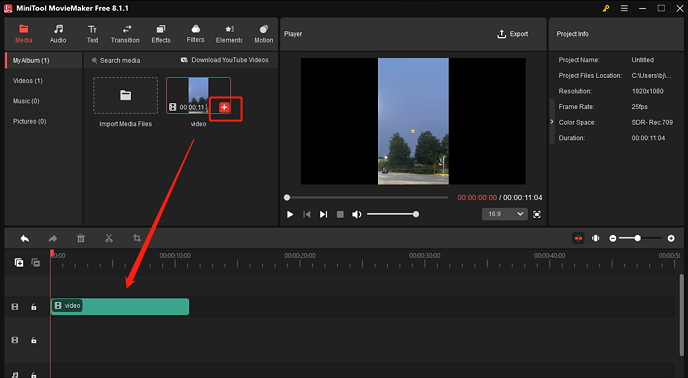Click the audio track music note icon

[15, 374]
